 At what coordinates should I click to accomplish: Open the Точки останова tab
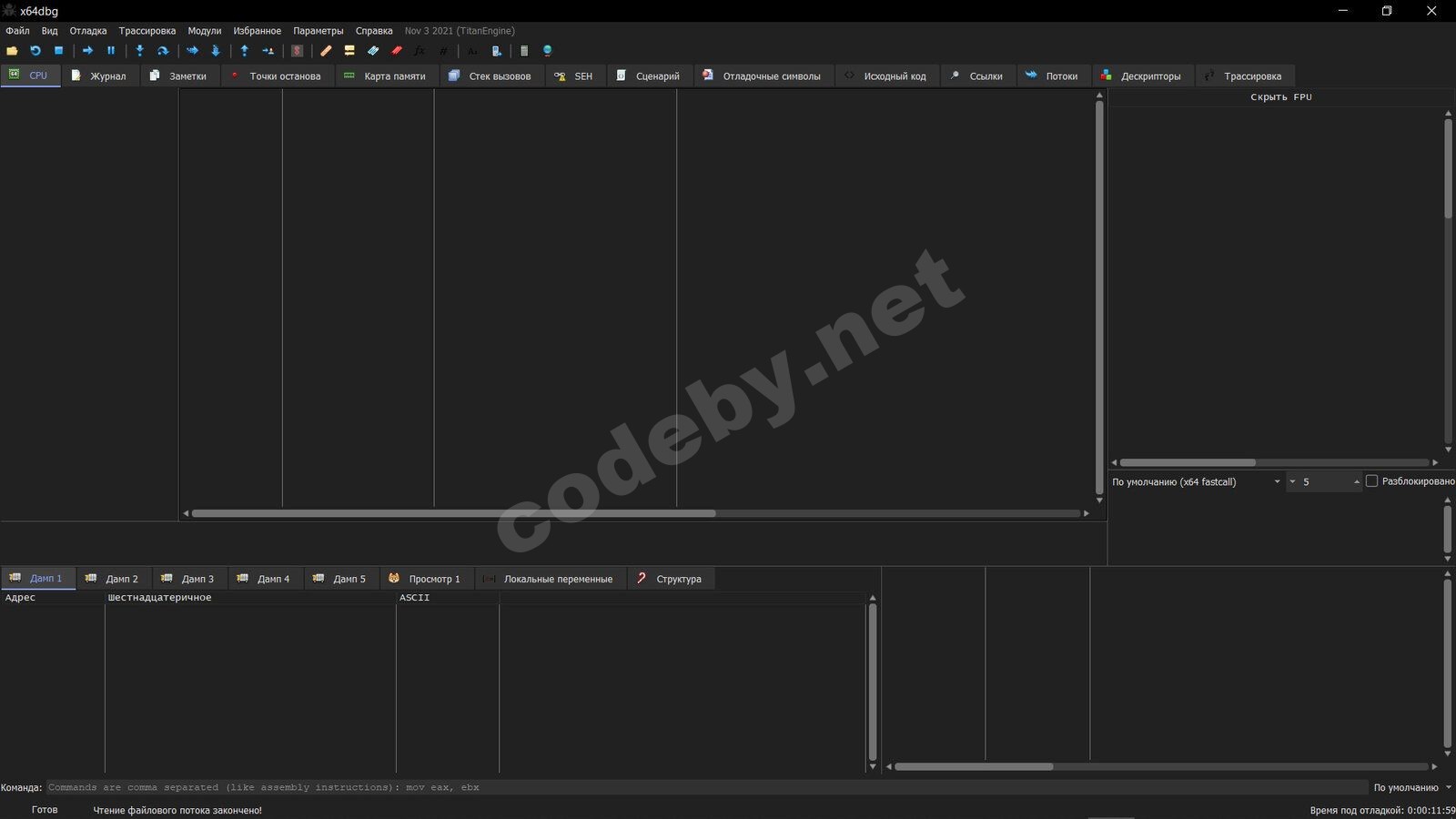[x=277, y=76]
